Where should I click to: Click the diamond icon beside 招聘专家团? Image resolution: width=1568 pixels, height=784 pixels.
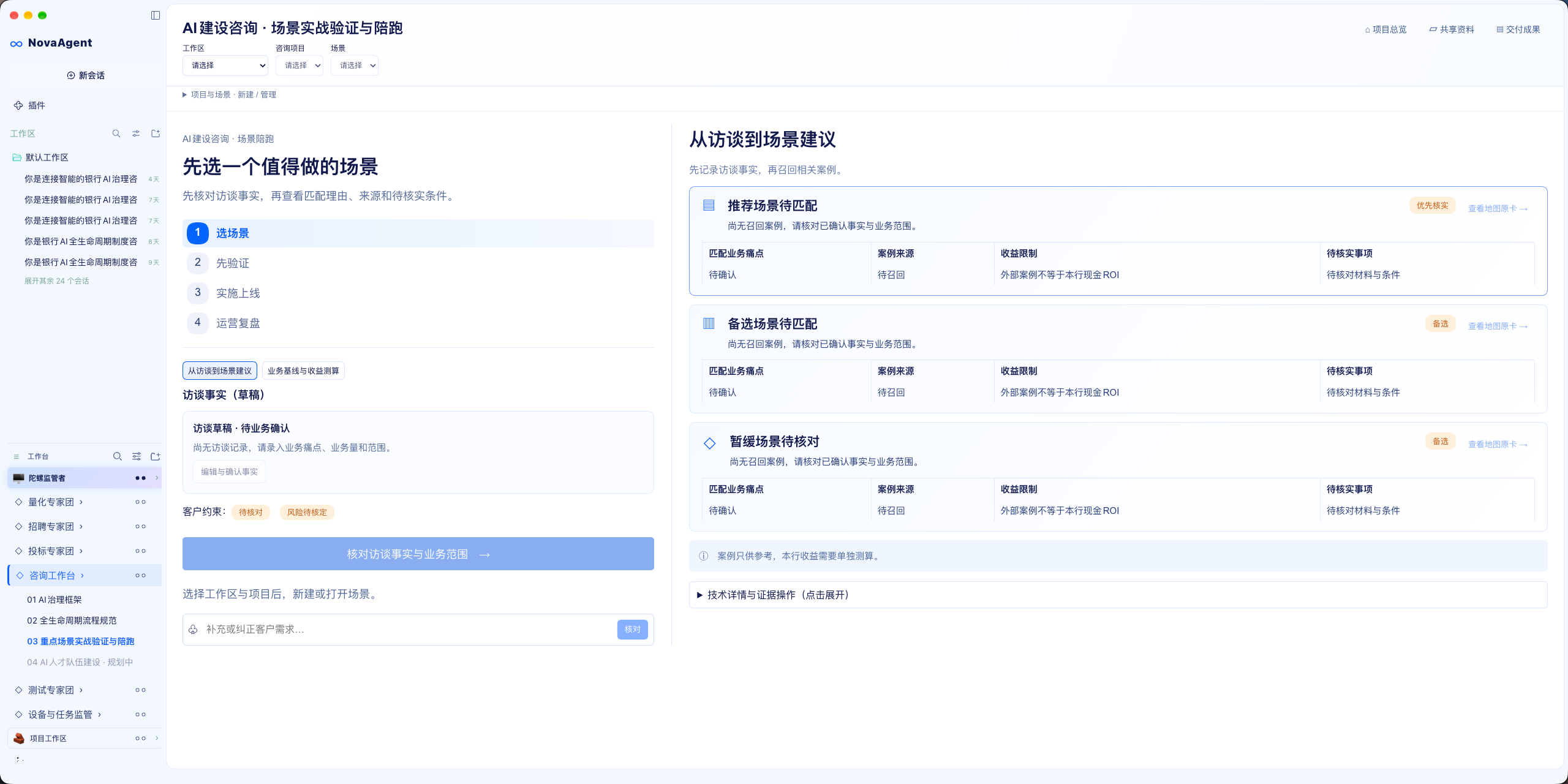pyautogui.click(x=18, y=526)
